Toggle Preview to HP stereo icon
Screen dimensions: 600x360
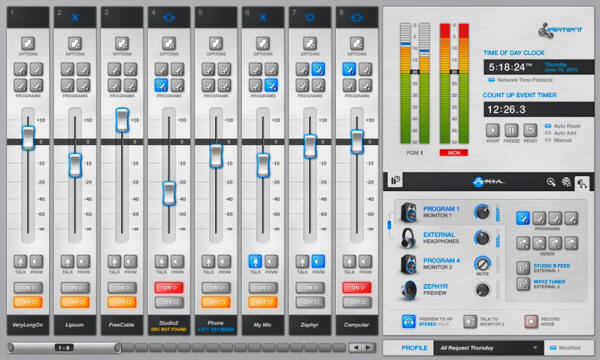pyautogui.click(x=409, y=322)
